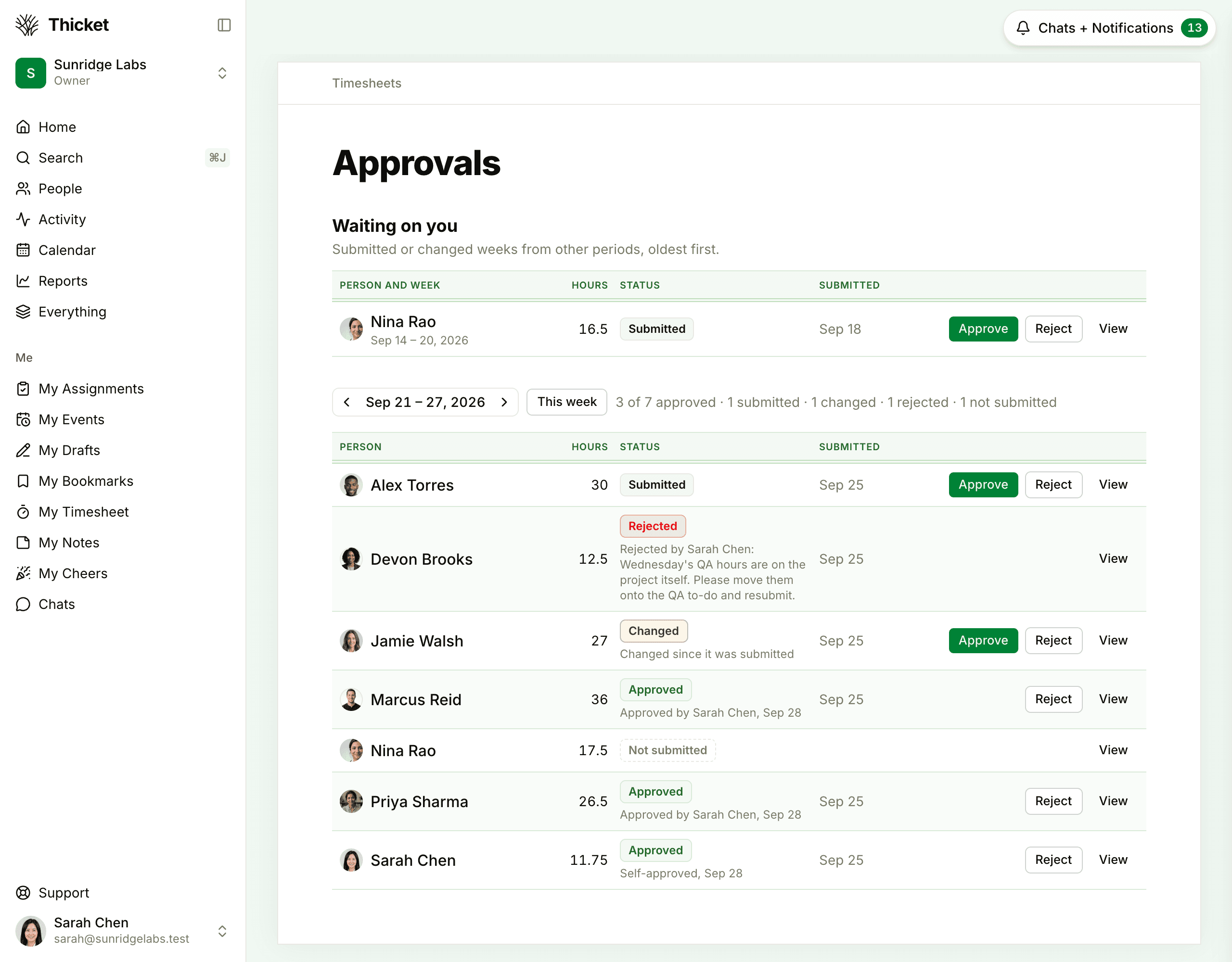Approve Nina Rao's Sep 14 – 20 timesheet
Screen dimensions: 1232x962
click(x=983, y=329)
